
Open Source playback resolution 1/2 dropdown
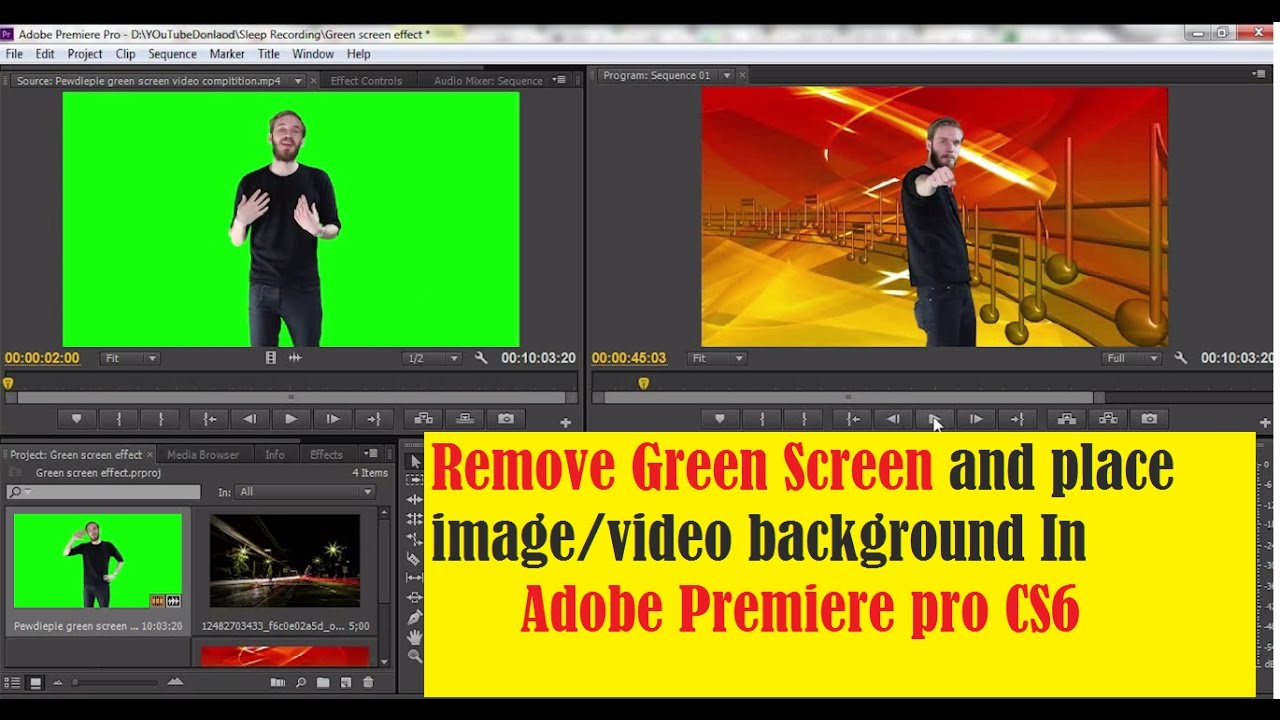tap(432, 358)
